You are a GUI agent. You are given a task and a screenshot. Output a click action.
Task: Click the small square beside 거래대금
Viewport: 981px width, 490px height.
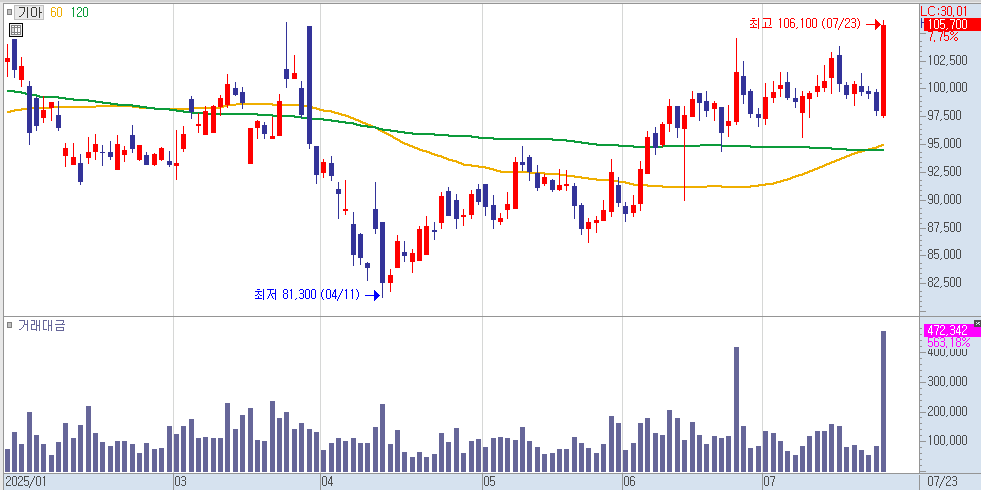(x=9, y=325)
